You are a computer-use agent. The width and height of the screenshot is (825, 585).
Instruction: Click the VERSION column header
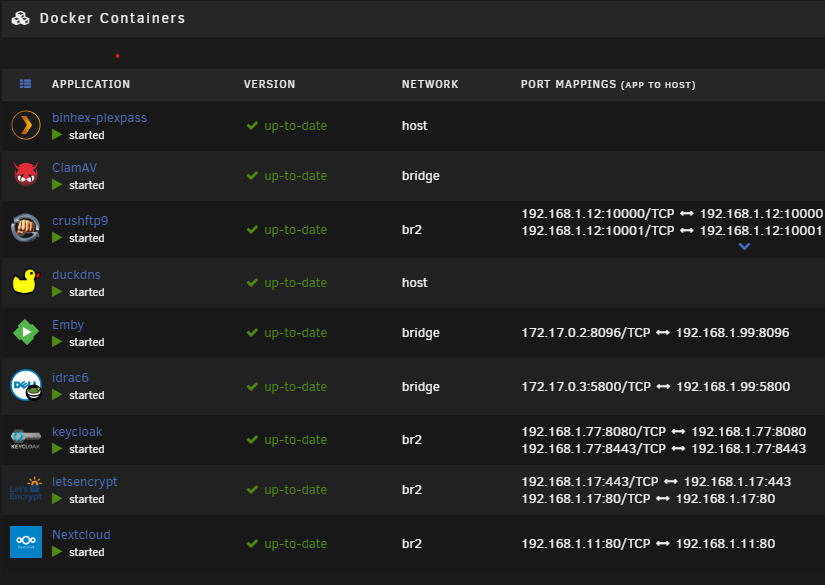269,84
